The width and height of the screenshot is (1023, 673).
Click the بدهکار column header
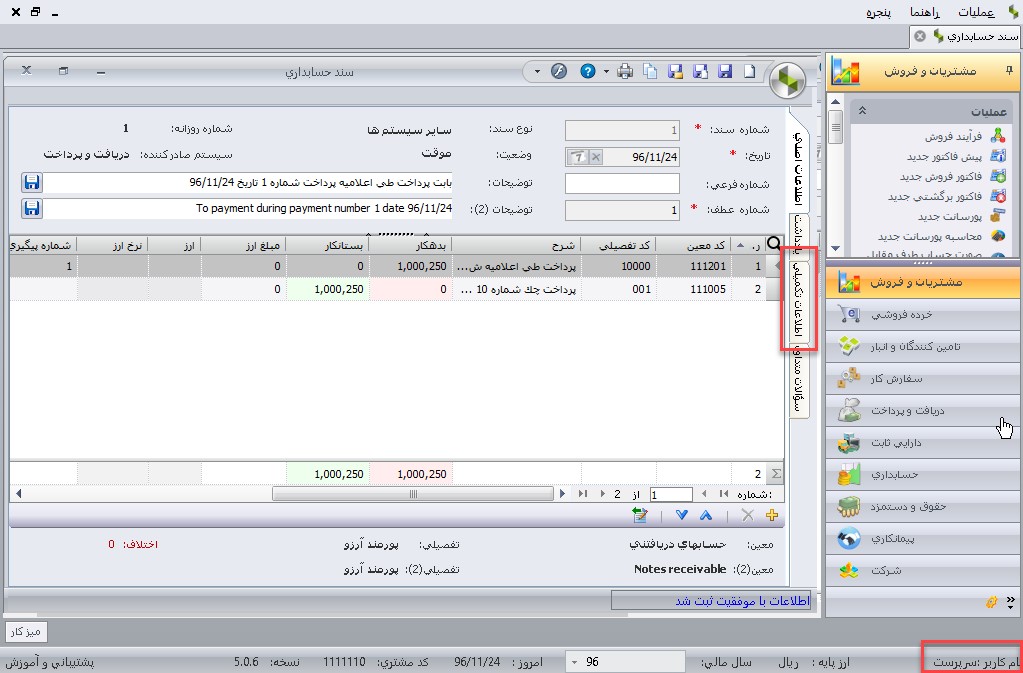coord(410,245)
